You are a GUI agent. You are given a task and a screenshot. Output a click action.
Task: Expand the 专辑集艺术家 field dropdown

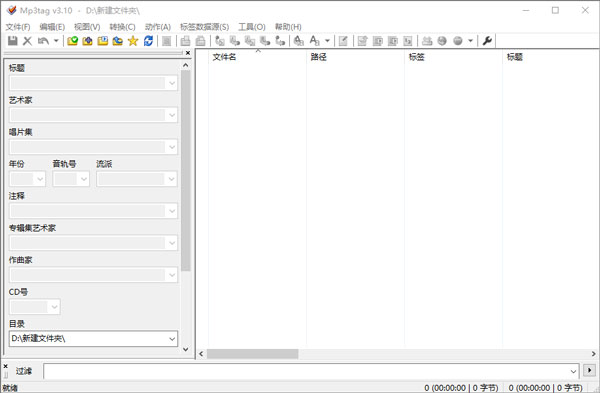(x=172, y=243)
